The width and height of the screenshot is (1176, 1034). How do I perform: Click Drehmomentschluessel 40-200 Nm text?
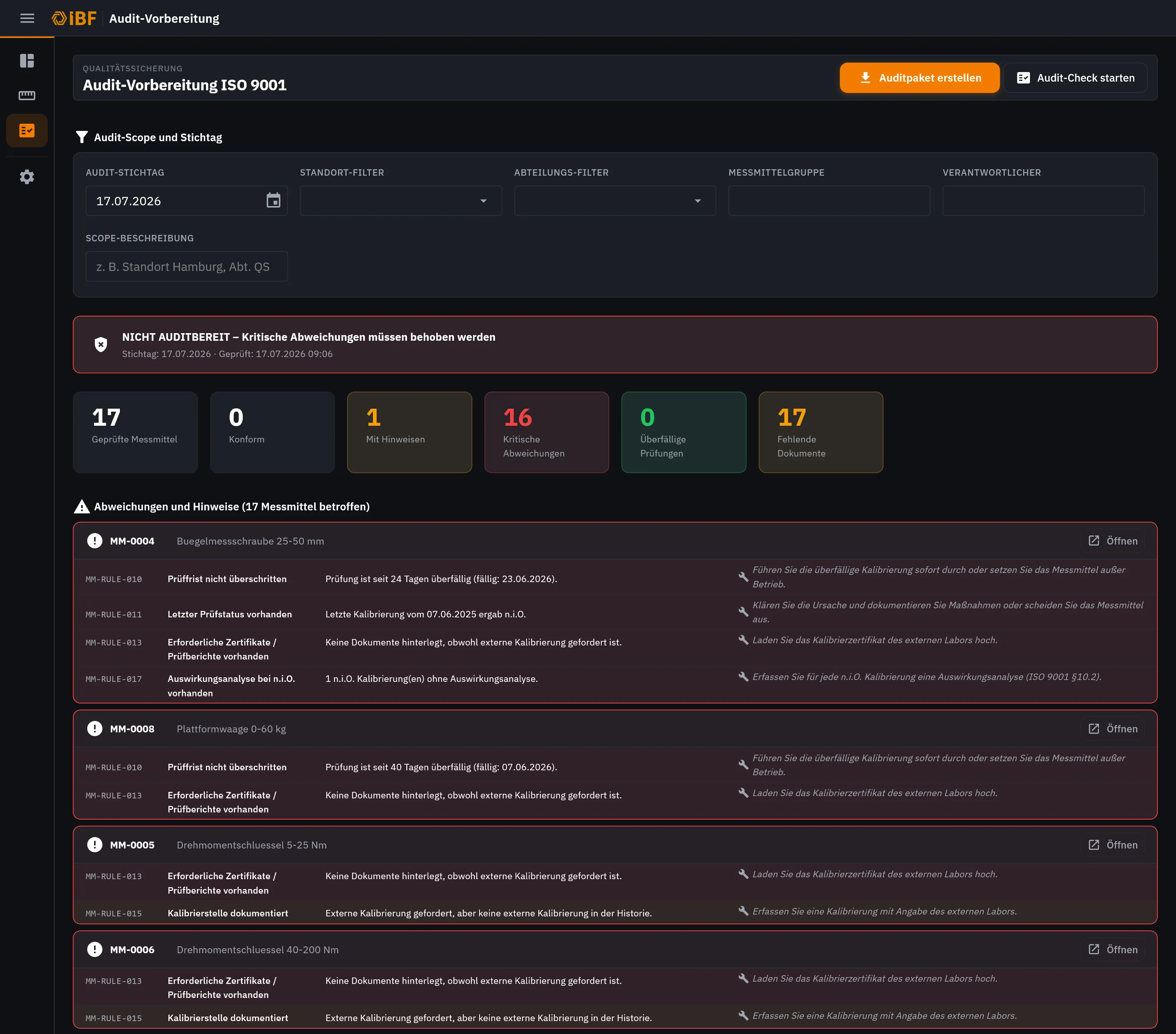click(258, 949)
